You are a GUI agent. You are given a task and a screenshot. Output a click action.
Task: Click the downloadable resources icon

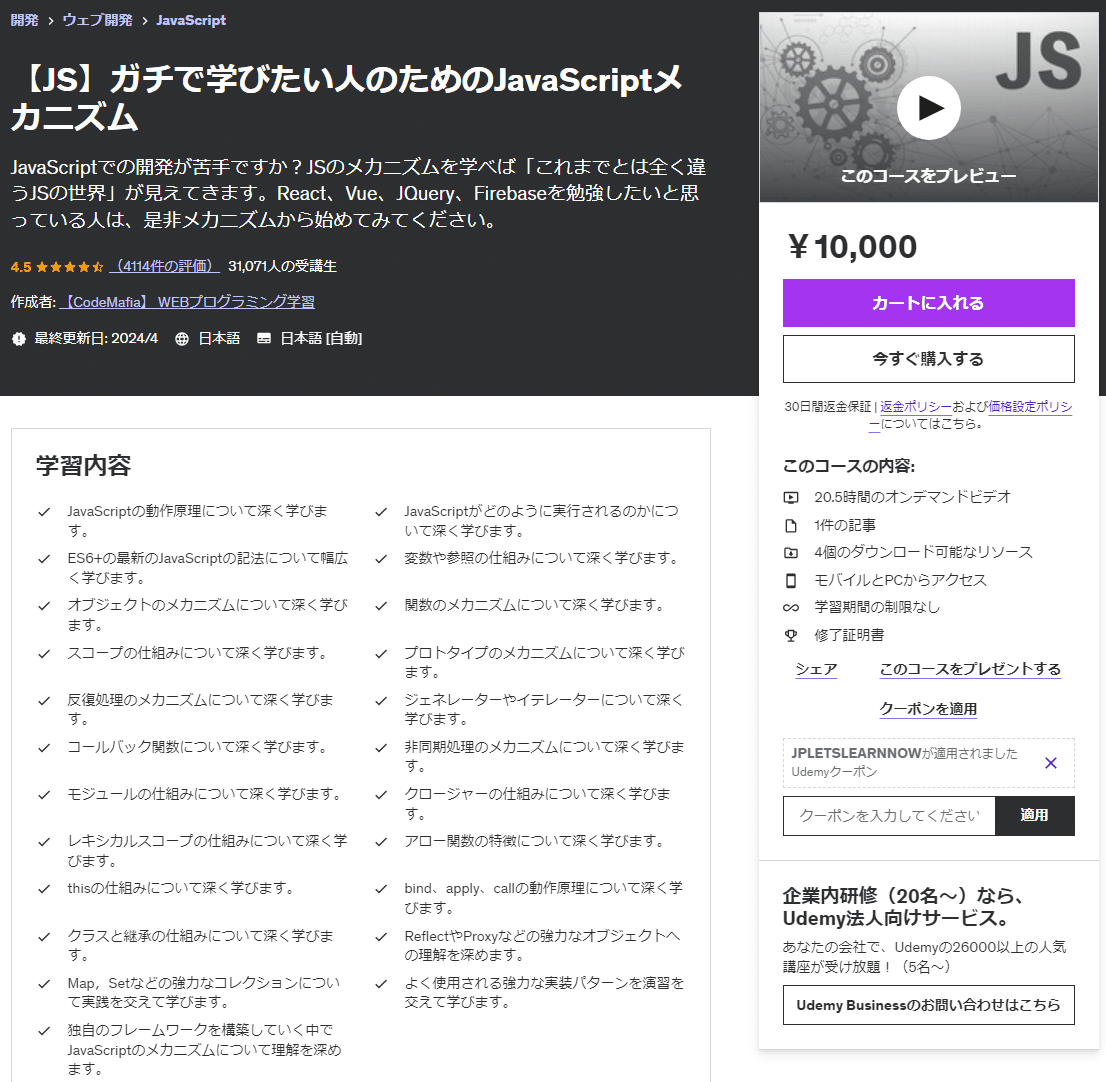click(x=791, y=552)
